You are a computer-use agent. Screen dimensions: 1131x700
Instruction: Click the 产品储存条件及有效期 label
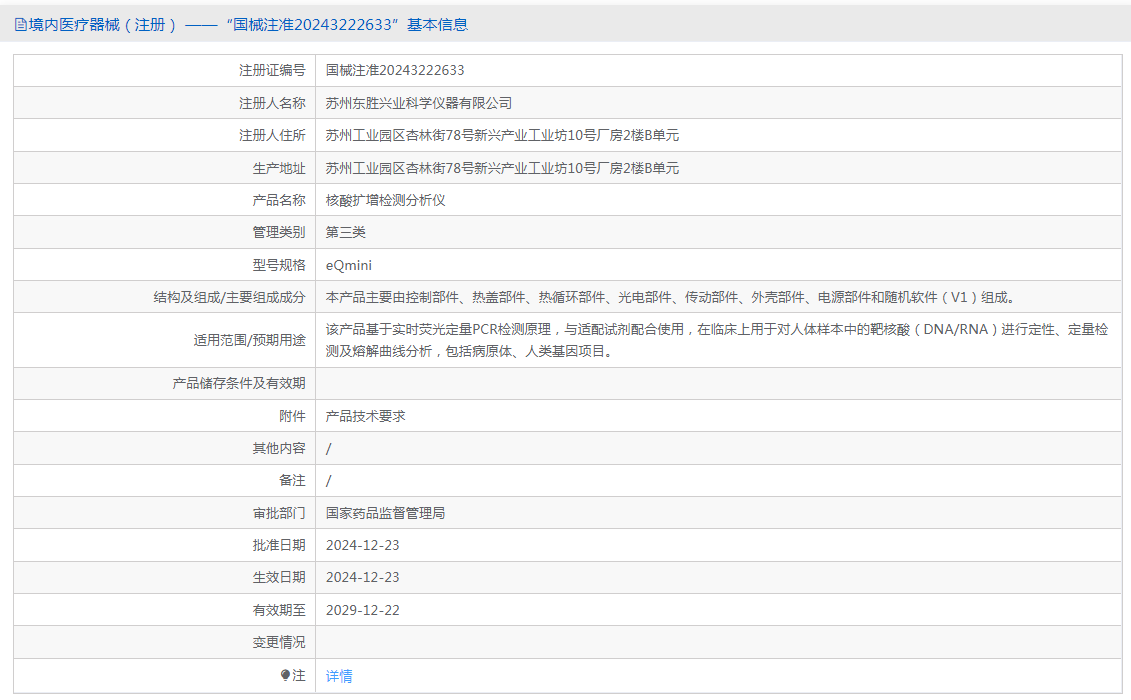coord(239,383)
